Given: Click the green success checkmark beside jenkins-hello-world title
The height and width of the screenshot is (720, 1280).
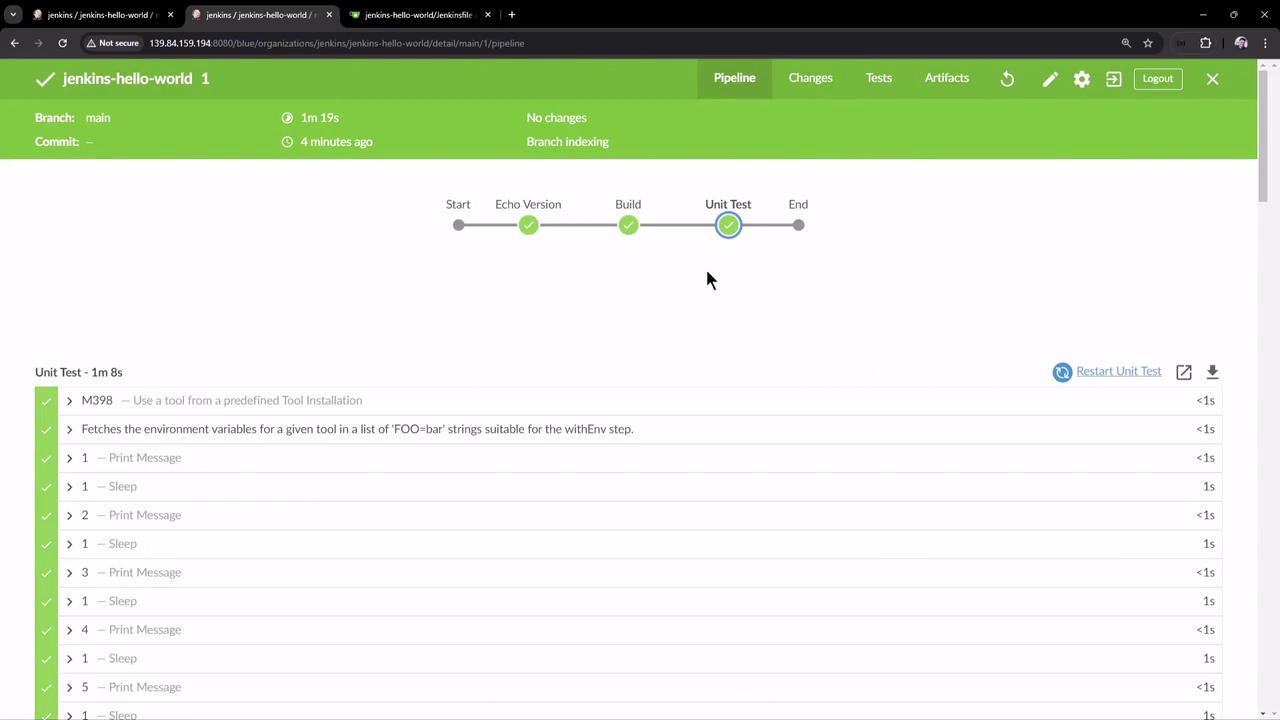Looking at the screenshot, I should click(x=45, y=79).
